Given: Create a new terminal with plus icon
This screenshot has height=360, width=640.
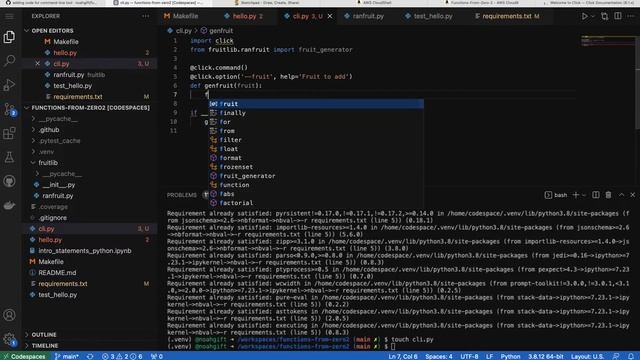Looking at the screenshot, I should click(x=576, y=195).
